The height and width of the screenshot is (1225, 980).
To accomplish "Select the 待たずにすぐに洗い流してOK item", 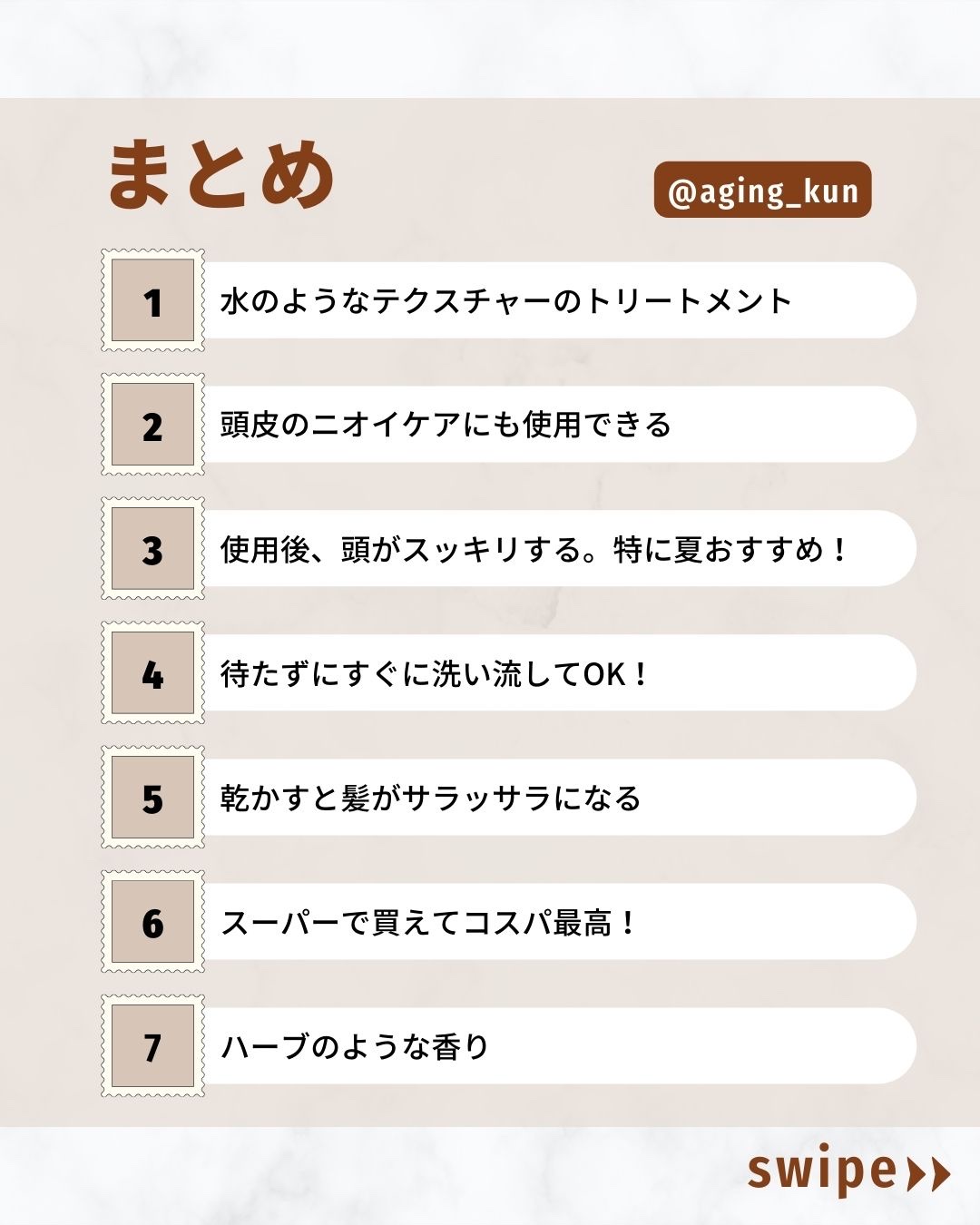I will point(434,674).
